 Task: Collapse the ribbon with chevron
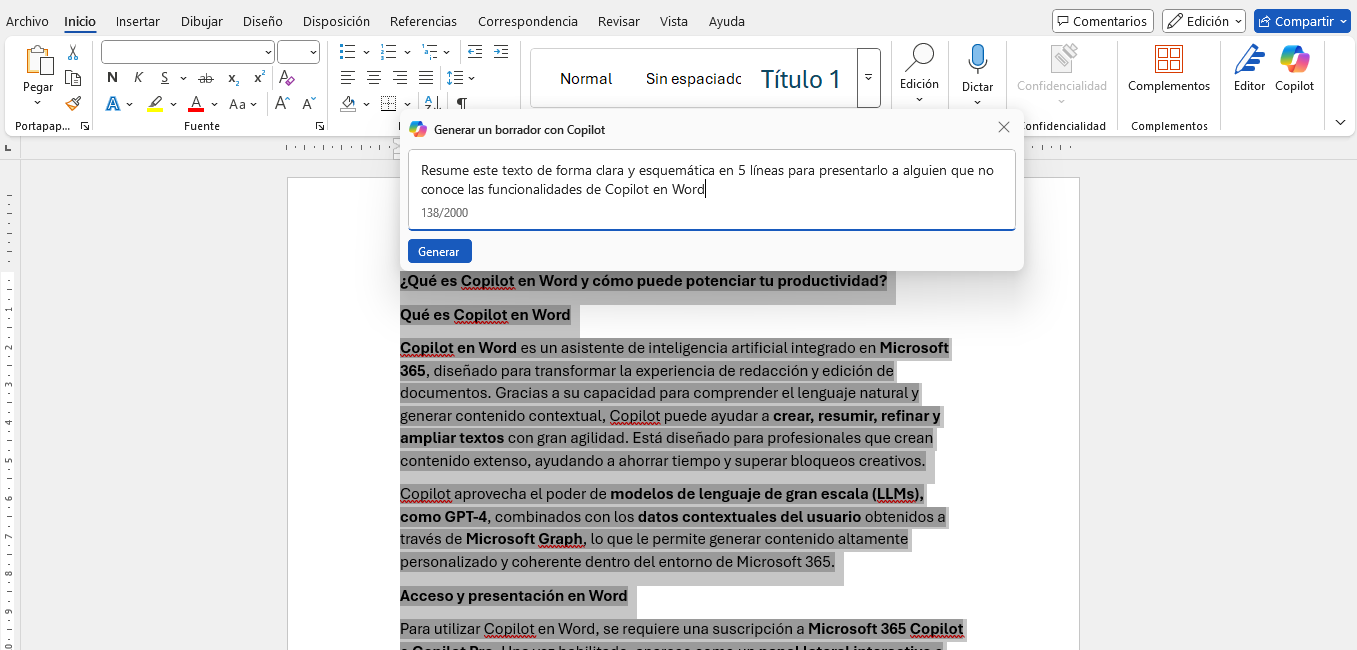point(1340,122)
